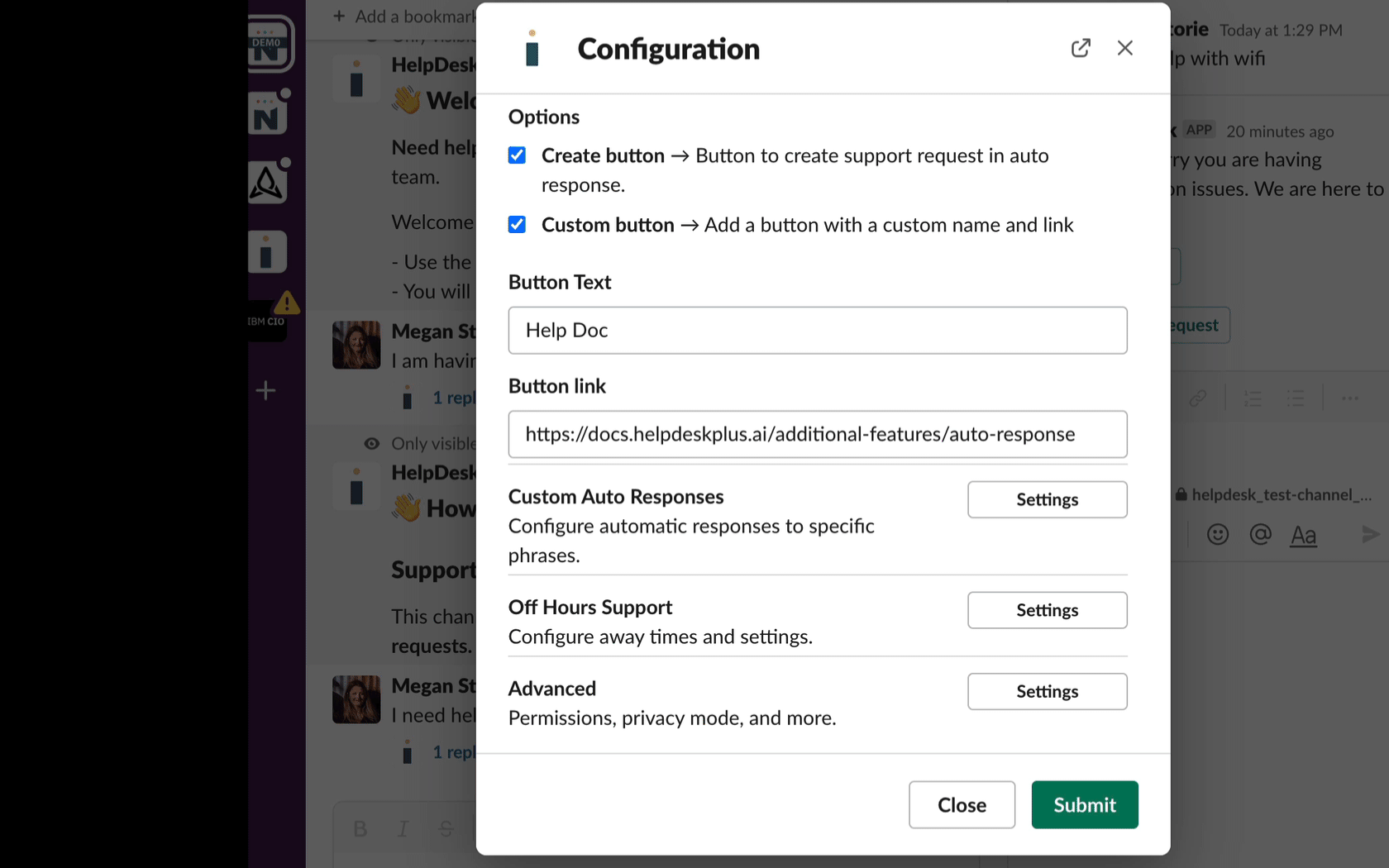This screenshot has width=1389, height=868.
Task: Switch to the triangle logo workspace
Action: coord(268,182)
